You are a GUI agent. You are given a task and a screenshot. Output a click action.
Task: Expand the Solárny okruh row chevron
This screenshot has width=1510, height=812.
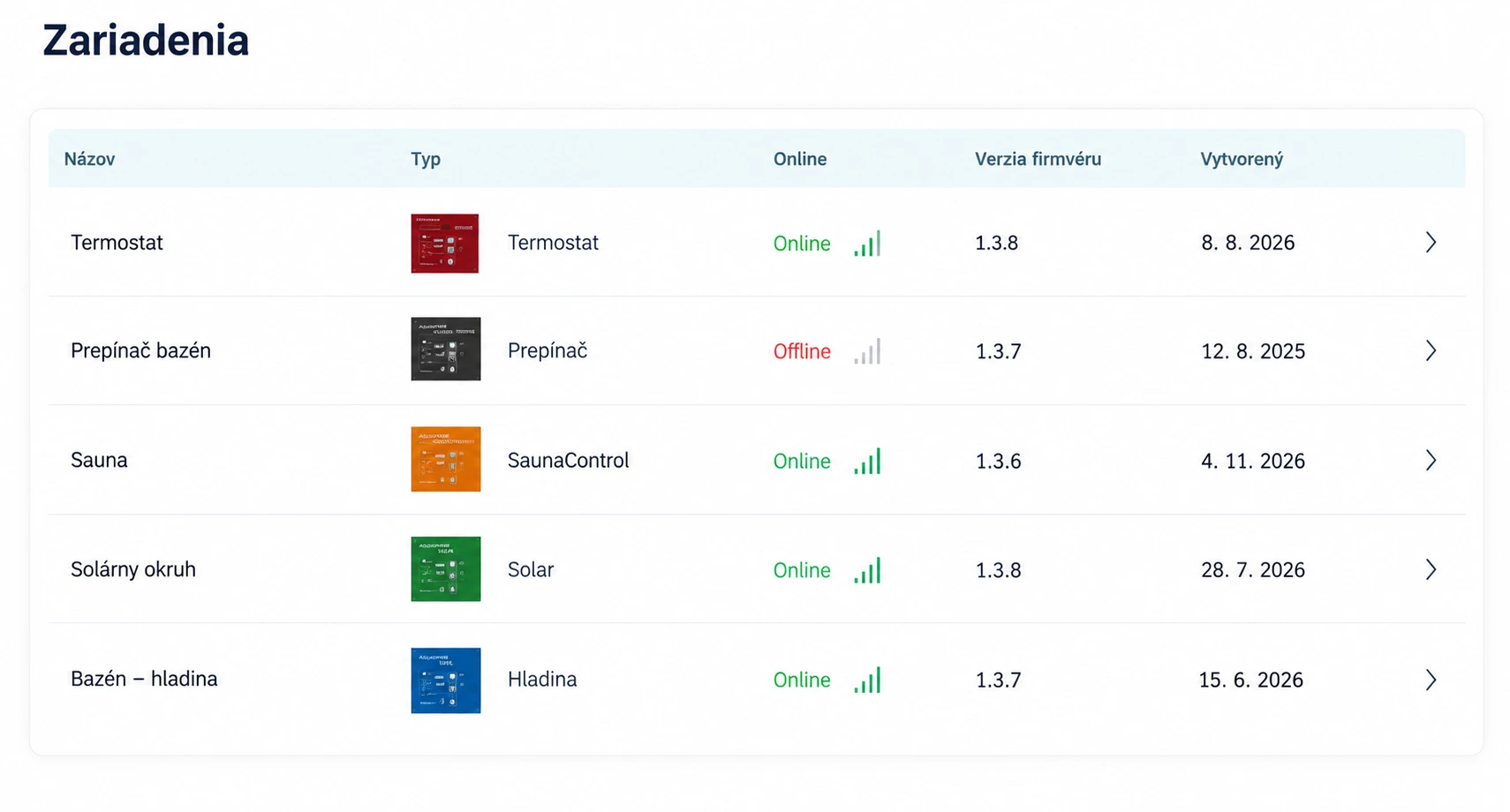click(x=1431, y=569)
